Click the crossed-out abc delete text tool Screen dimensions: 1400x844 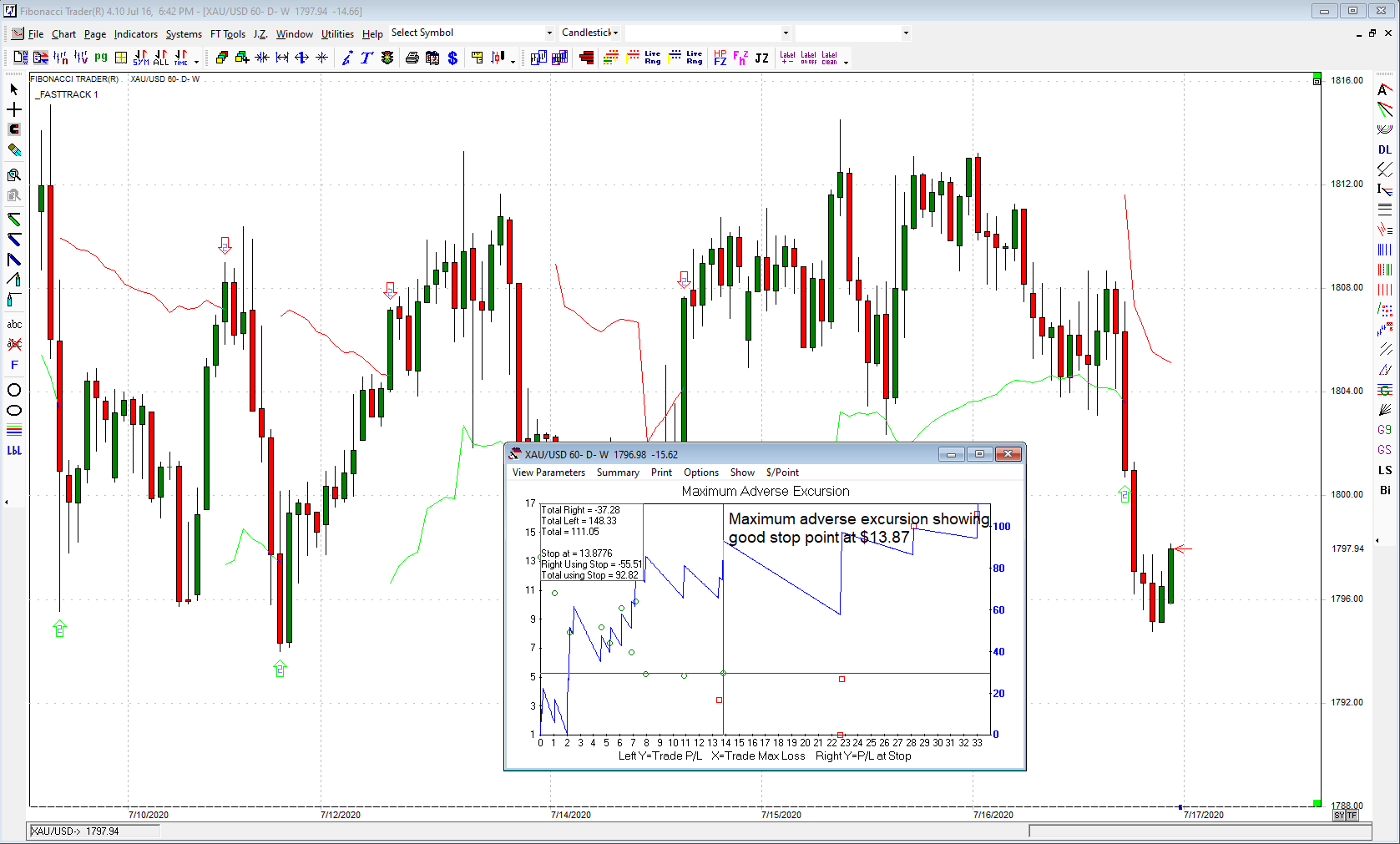(14, 344)
